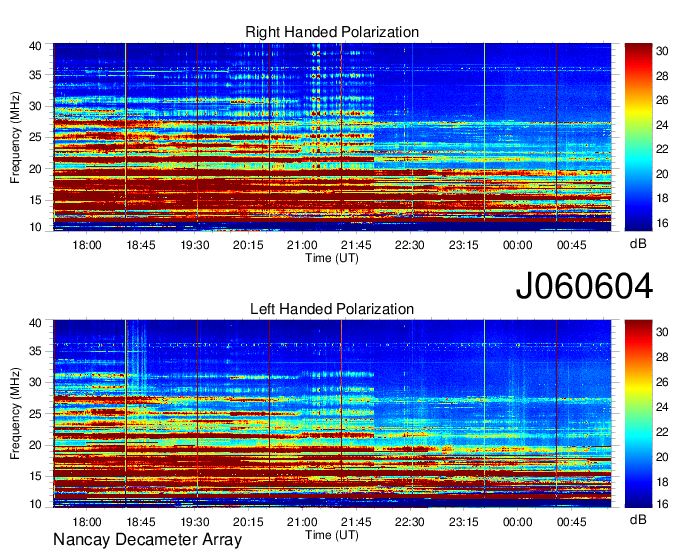Click the '21:00' tick label on lower plot
Image resolution: width=680 pixels, height=552 pixels.
click(x=302, y=522)
